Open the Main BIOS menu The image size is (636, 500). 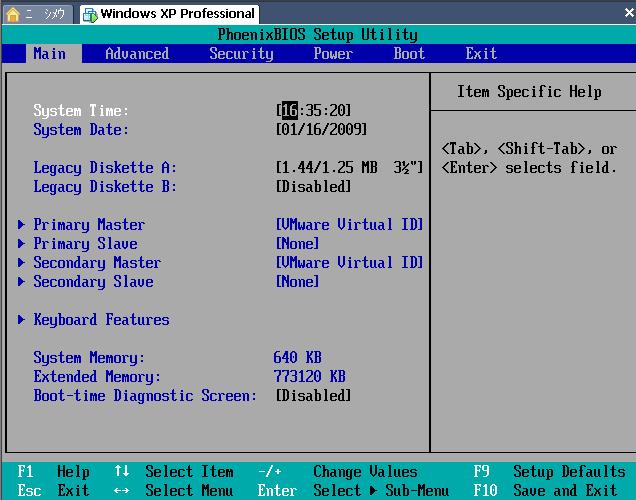[x=49, y=54]
